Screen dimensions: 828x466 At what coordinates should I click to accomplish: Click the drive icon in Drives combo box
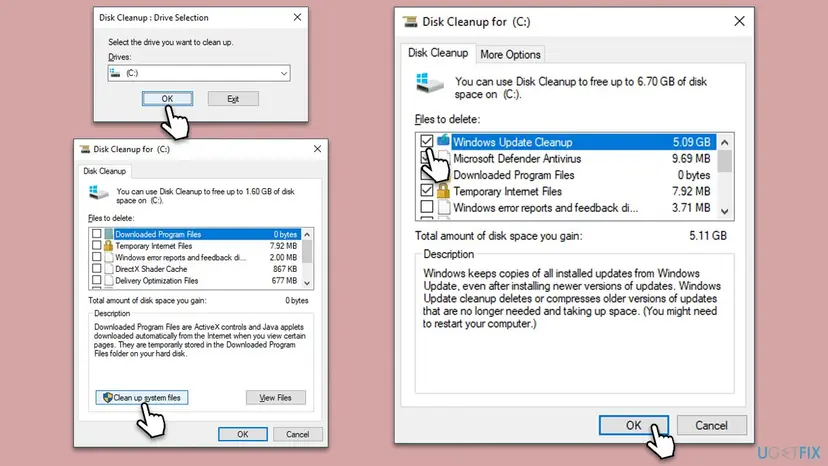pos(115,73)
